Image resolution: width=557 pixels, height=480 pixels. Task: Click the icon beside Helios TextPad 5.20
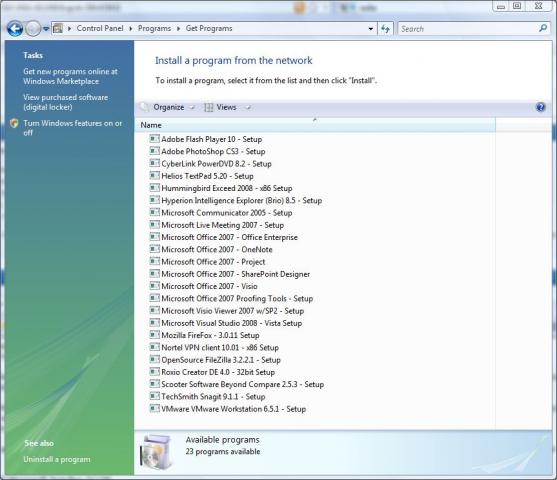tap(155, 176)
